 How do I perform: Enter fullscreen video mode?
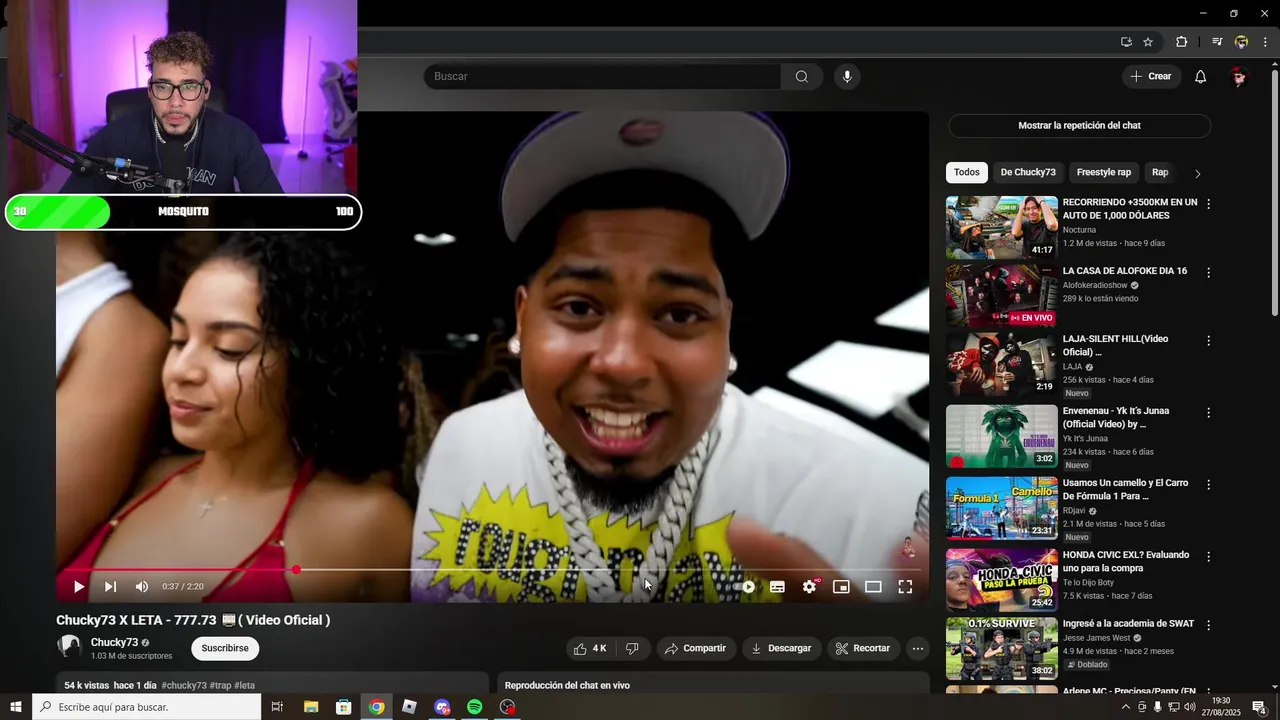[905, 587]
